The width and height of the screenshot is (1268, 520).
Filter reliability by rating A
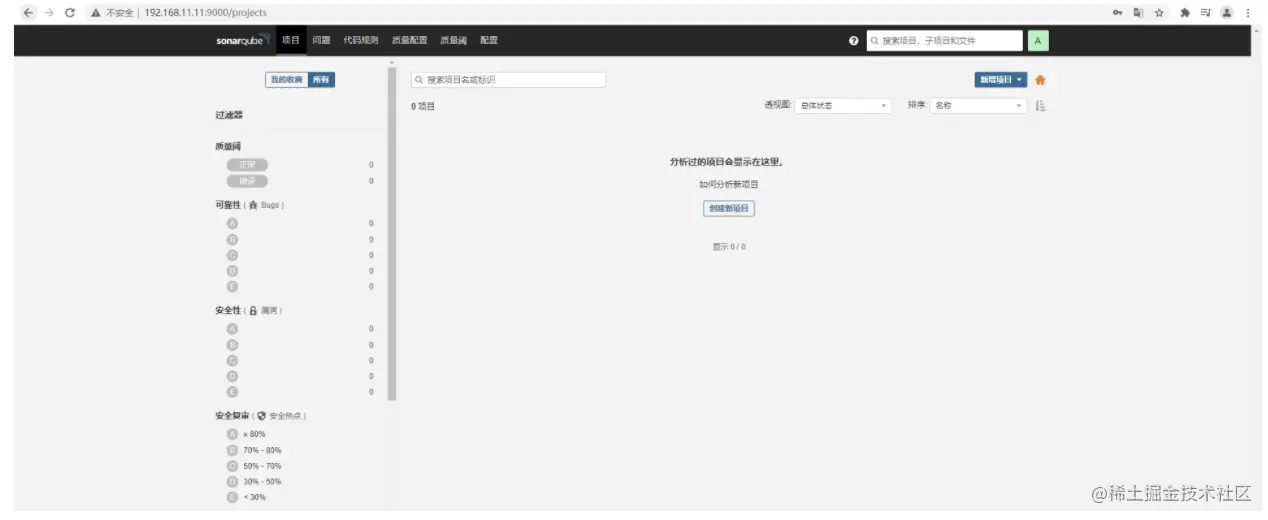point(233,223)
